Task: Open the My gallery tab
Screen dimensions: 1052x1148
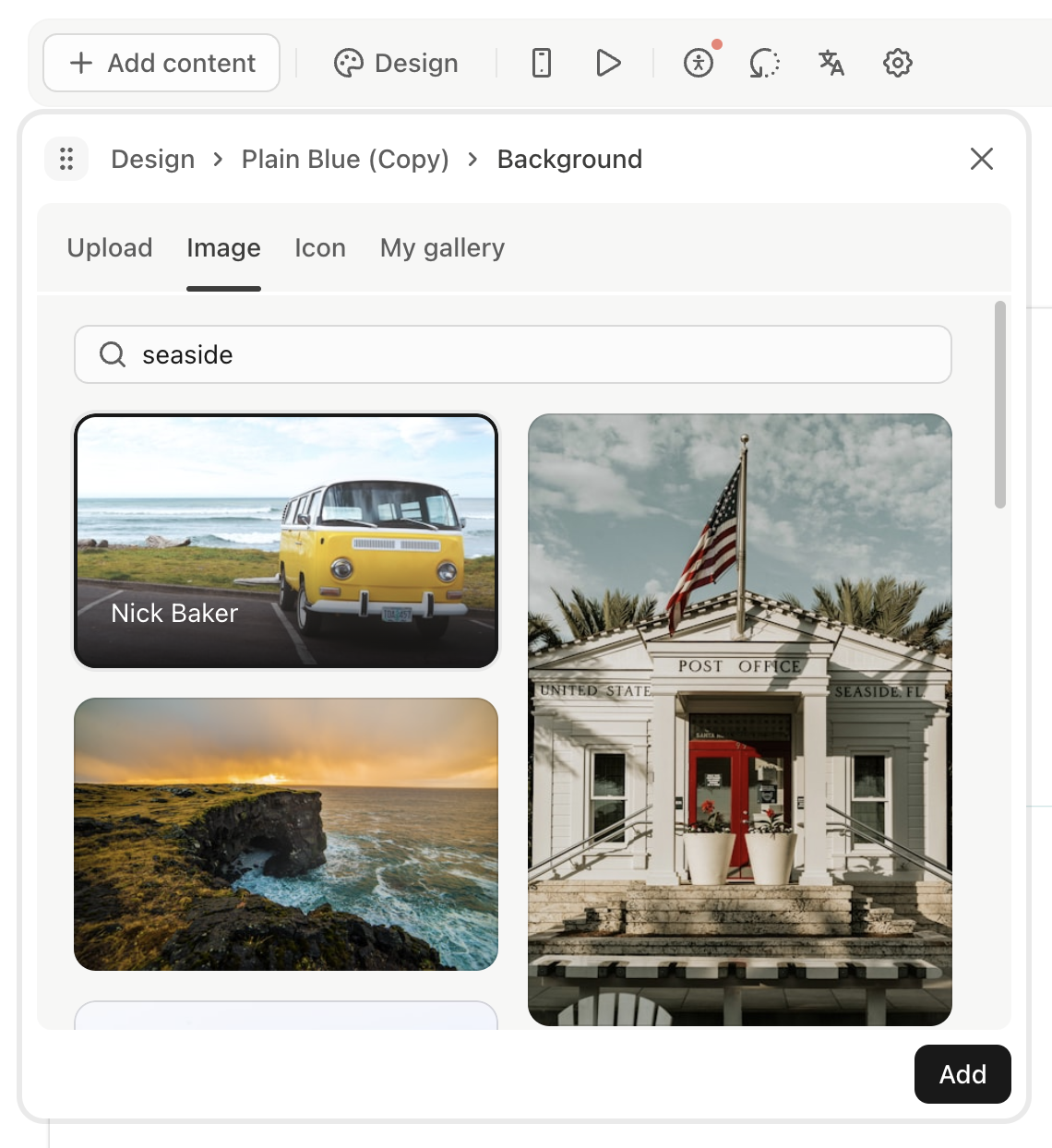Action: tap(441, 247)
